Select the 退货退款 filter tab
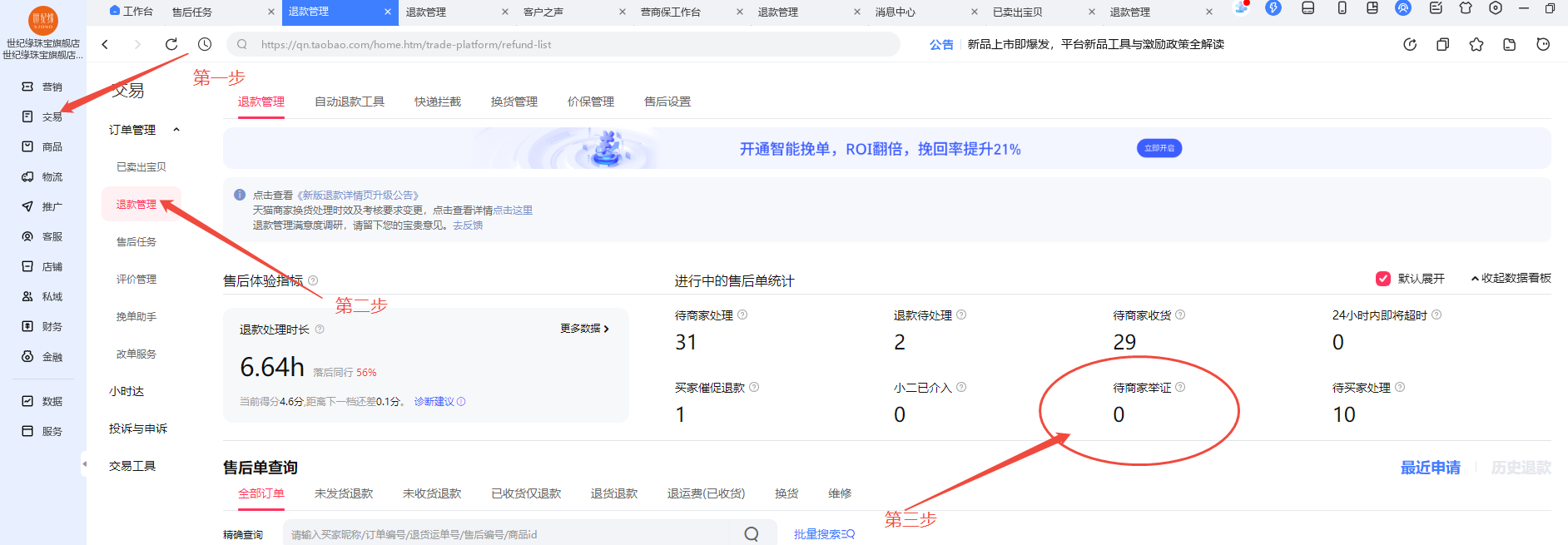 [x=613, y=493]
